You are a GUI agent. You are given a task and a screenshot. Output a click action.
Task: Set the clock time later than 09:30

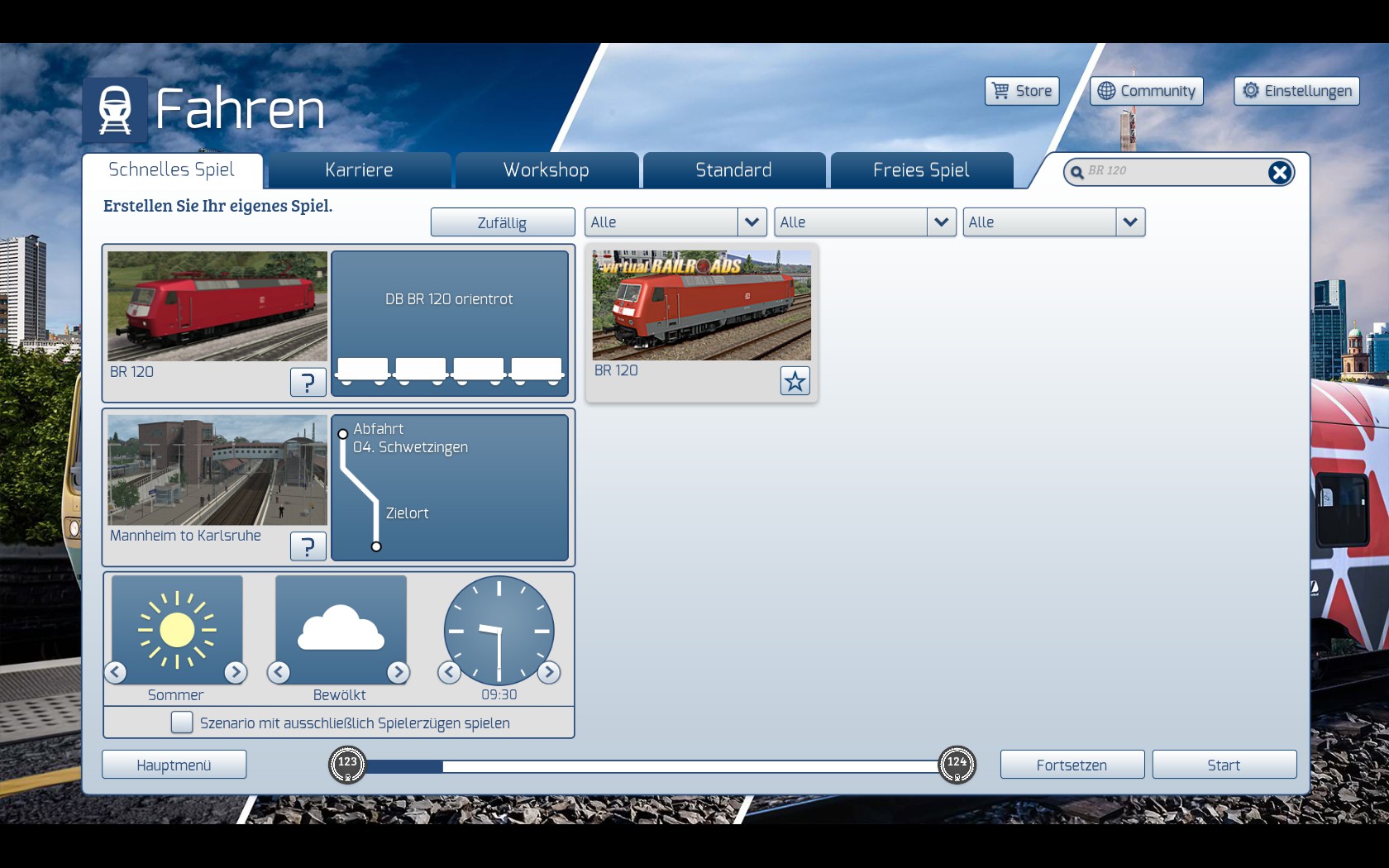point(549,672)
